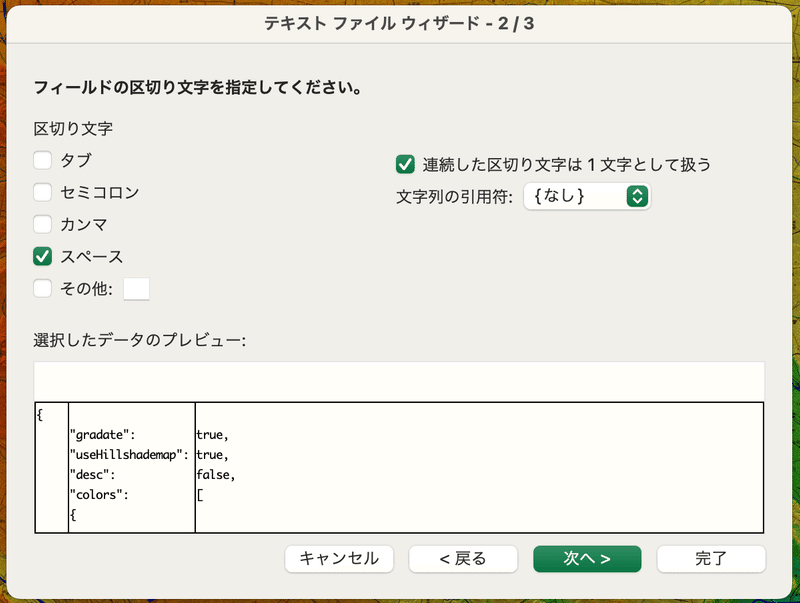The image size is (800, 603).
Task: Click the false, value in preview
Action: [x=215, y=475]
